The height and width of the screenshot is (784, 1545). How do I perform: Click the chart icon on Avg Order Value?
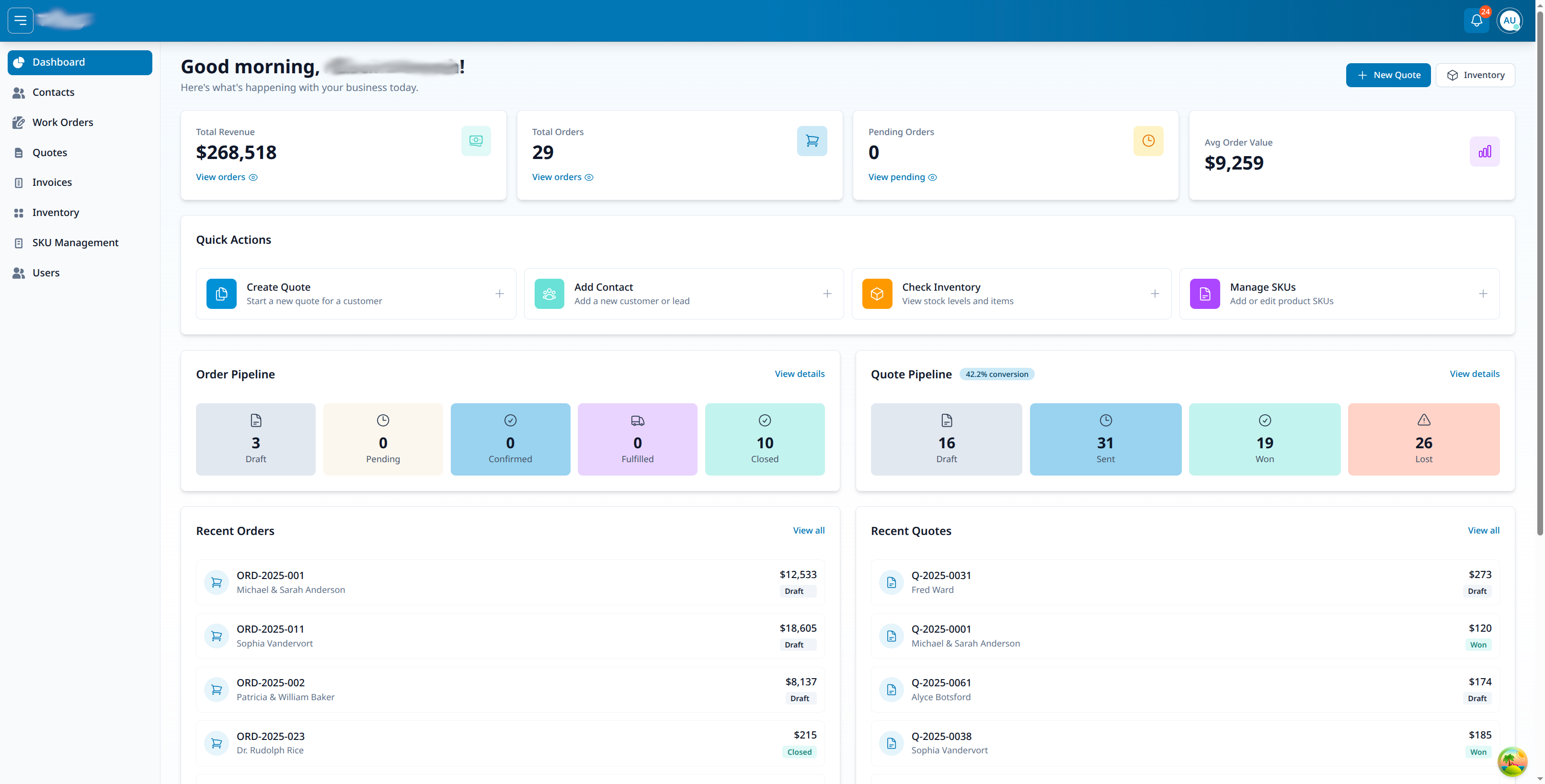click(1485, 151)
